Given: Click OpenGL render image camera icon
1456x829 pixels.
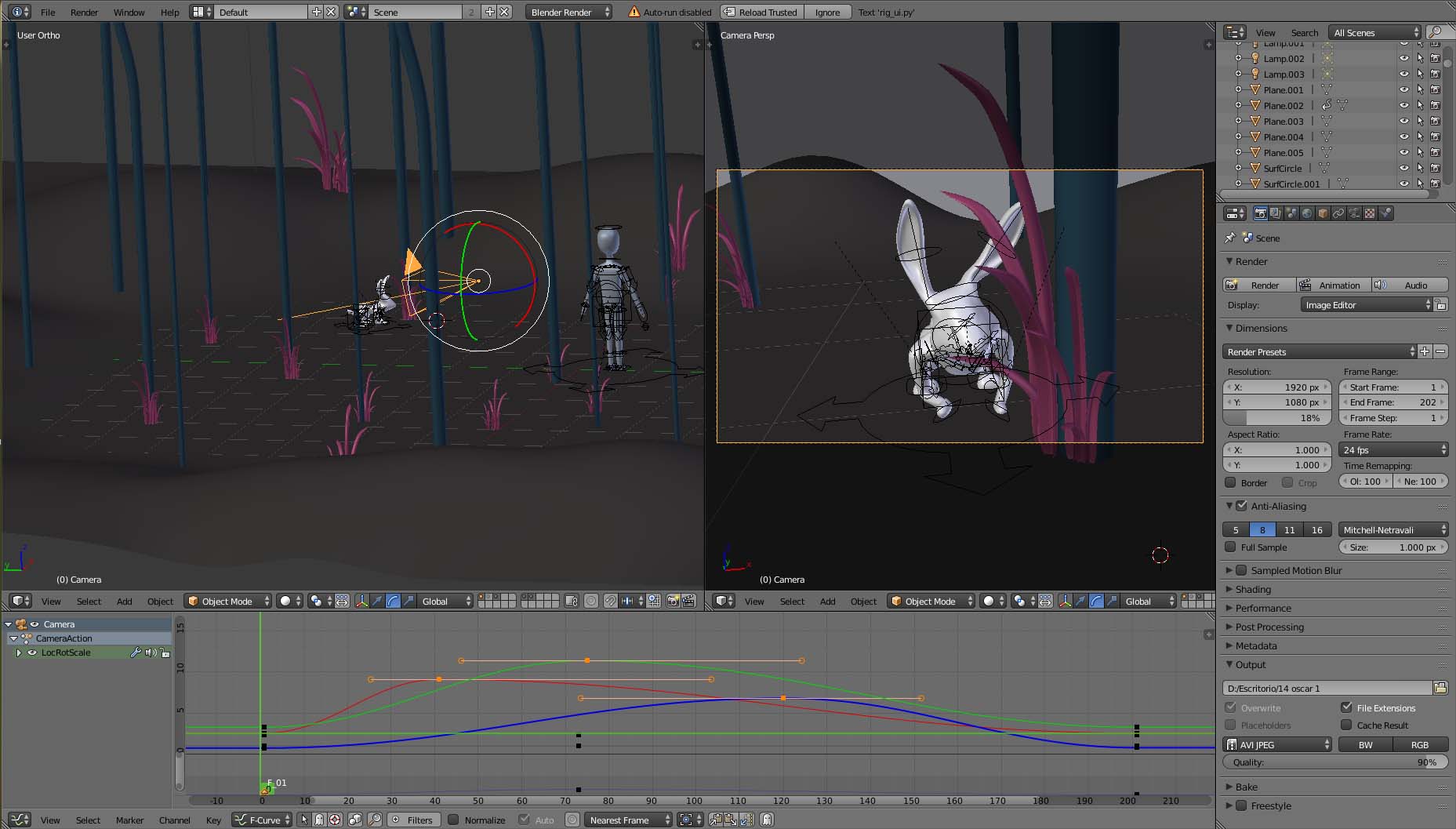Looking at the screenshot, I should (x=673, y=602).
